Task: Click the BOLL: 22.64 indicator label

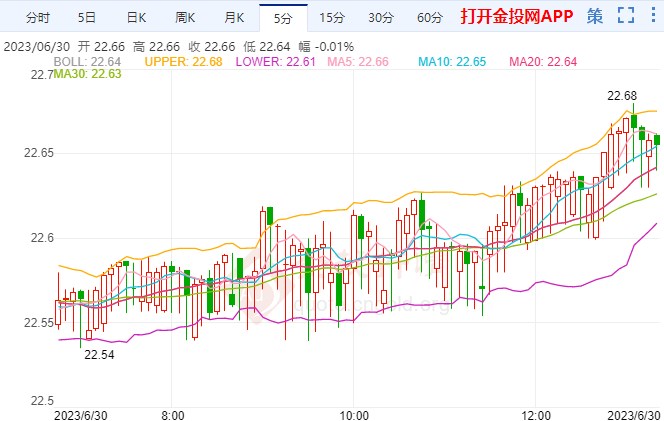Action: point(87,62)
